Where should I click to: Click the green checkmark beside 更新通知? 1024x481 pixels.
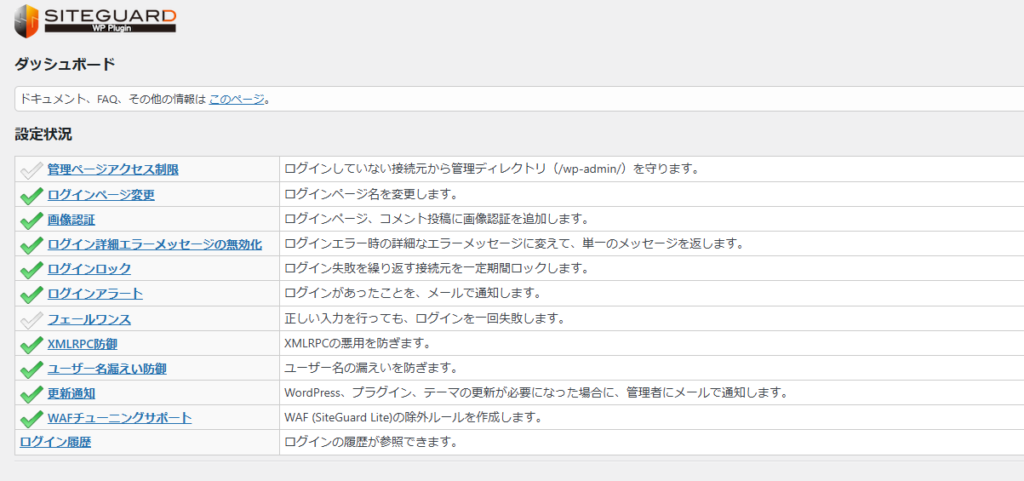click(31, 393)
